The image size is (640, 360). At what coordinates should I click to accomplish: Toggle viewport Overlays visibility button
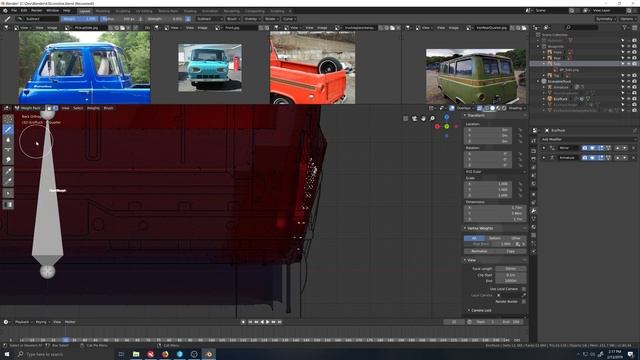click(452, 108)
